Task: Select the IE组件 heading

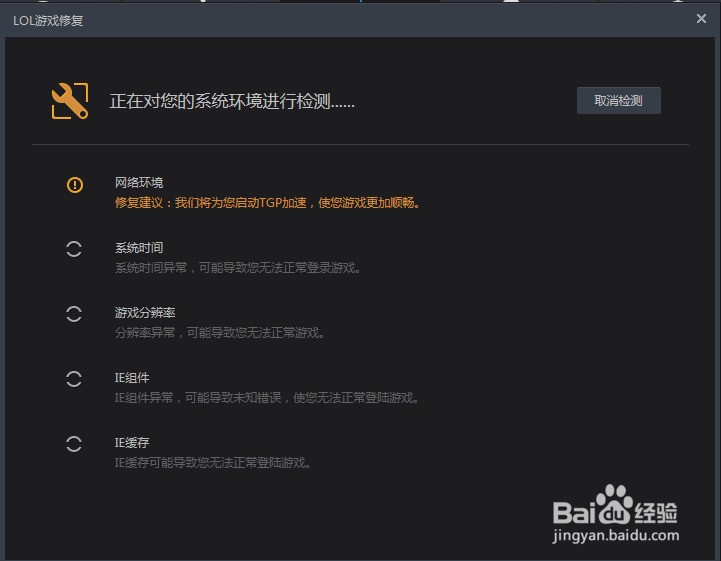Action: [132, 378]
